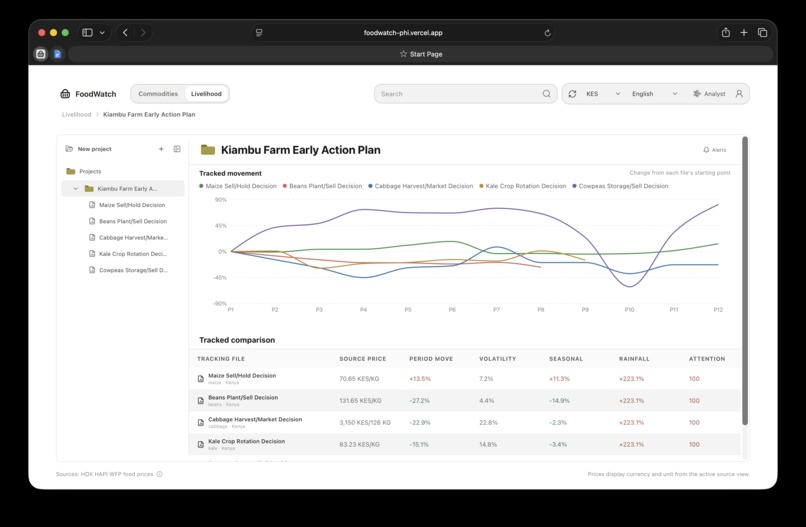Click the +13.5% period move value
Screen dimensions: 806x527
point(420,379)
